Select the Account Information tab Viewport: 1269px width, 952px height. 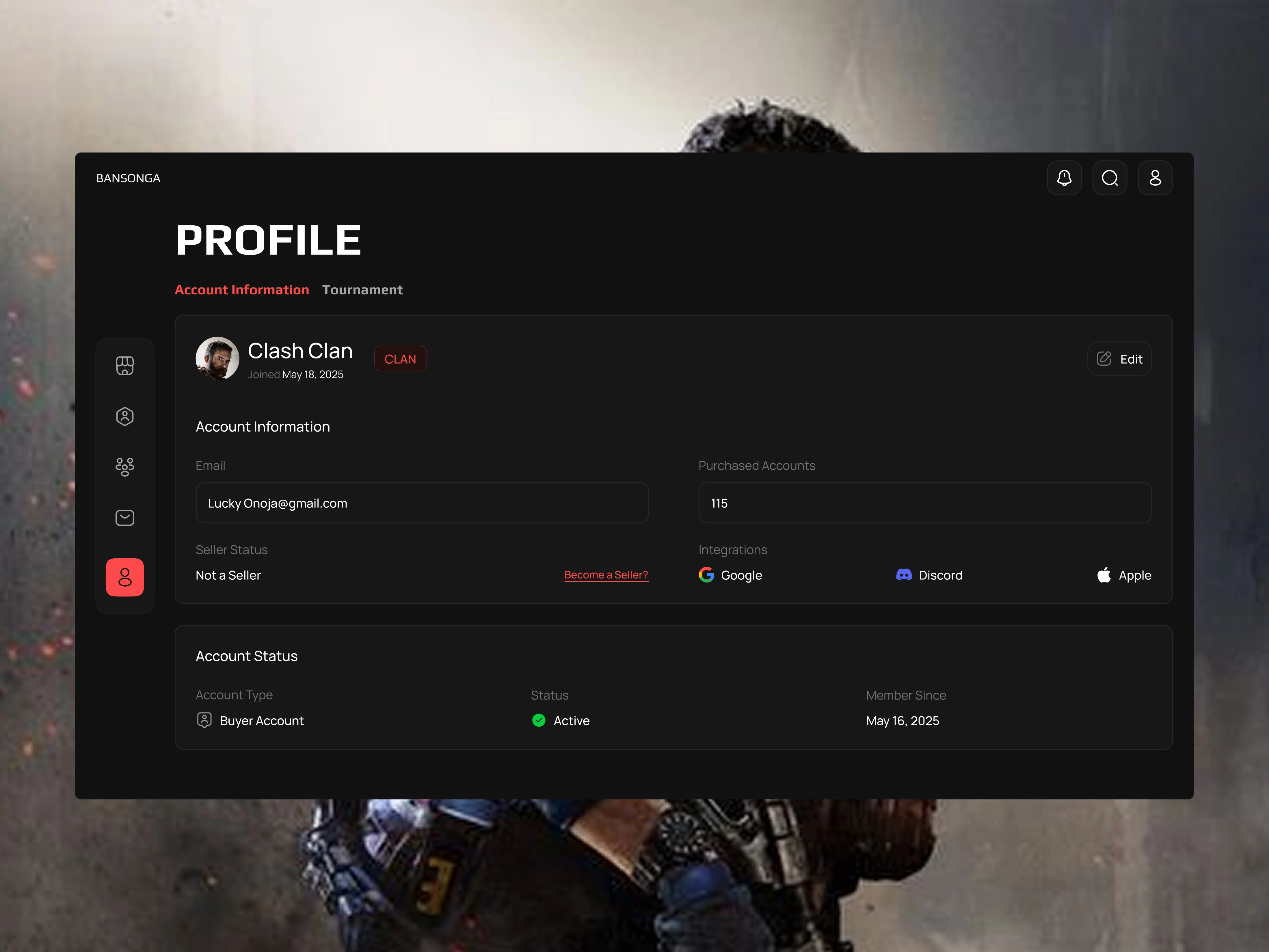click(241, 290)
